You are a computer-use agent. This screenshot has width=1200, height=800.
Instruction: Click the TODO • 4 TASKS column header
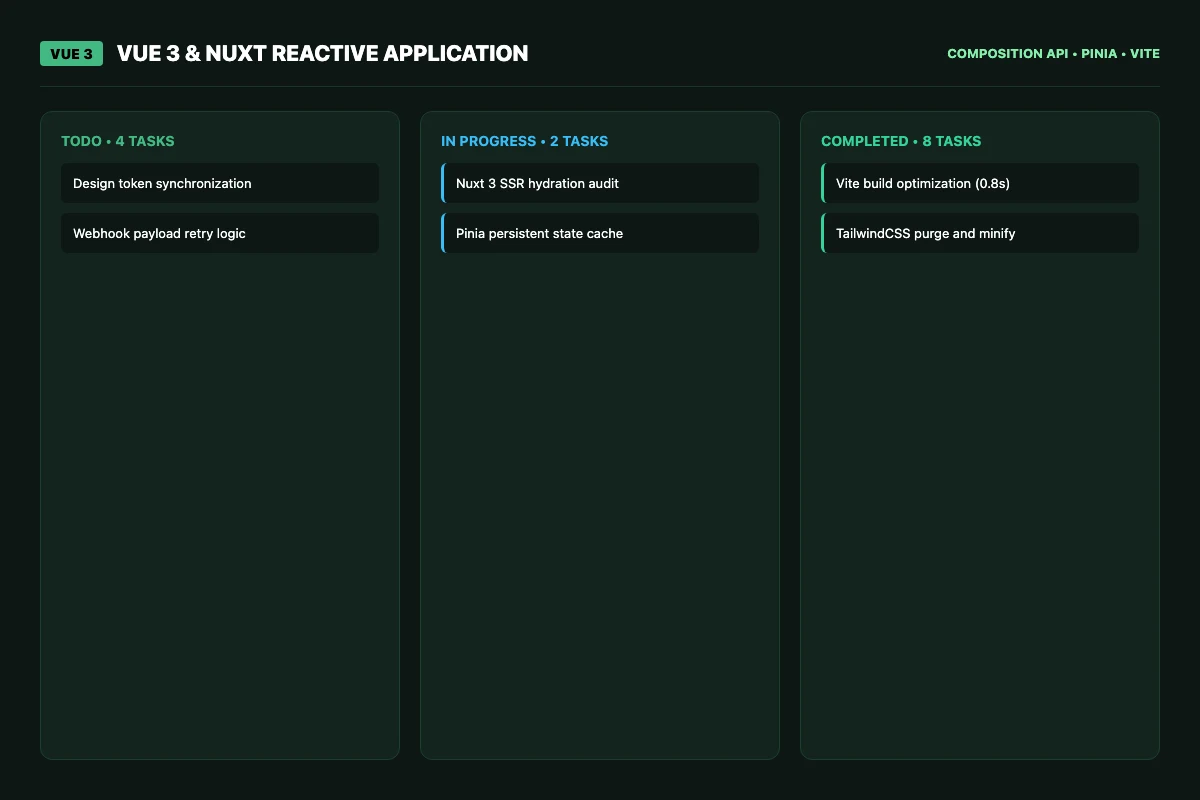118,141
